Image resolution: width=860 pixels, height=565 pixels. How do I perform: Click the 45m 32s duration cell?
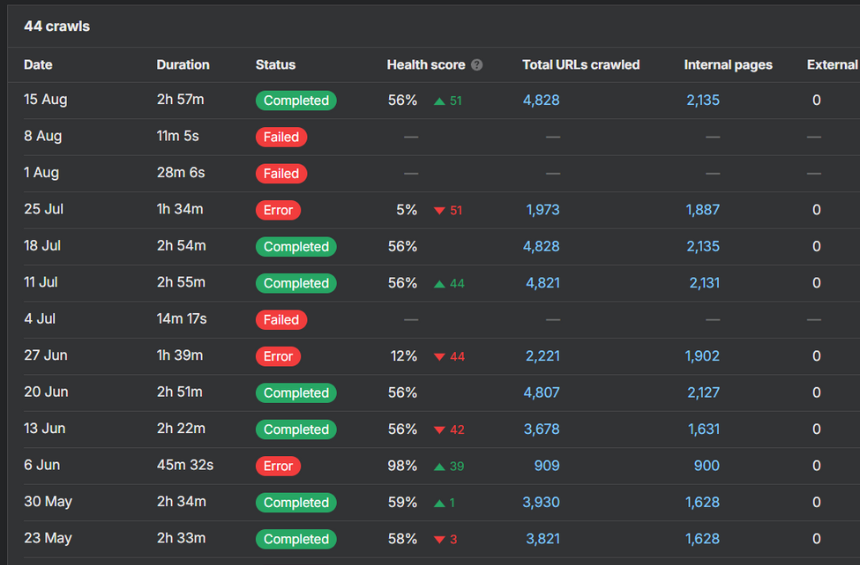(185, 465)
